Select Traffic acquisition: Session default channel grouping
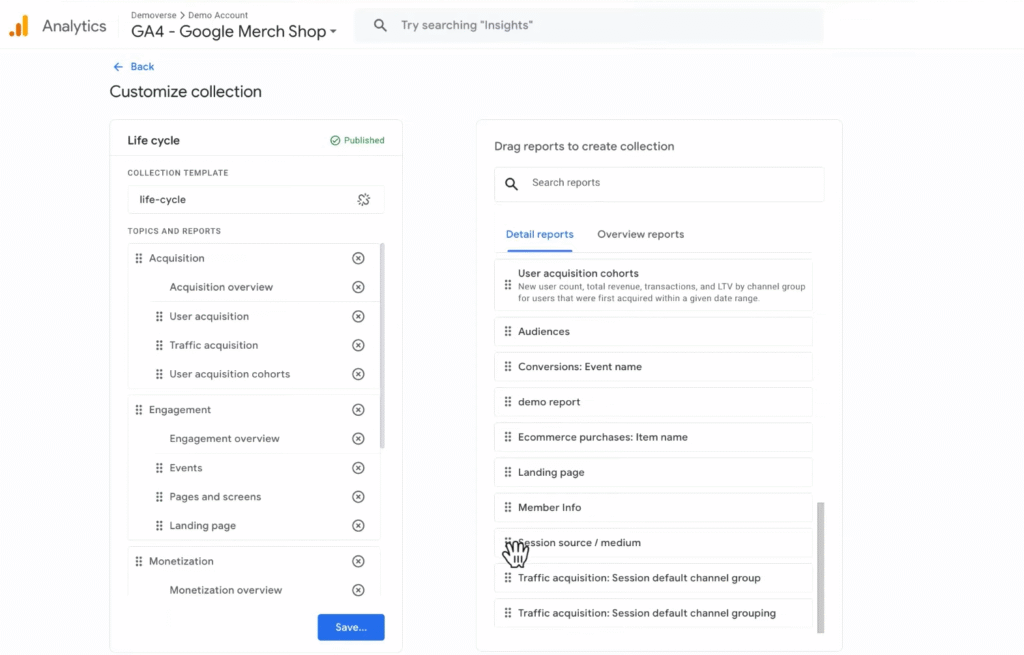The width and height of the screenshot is (1024, 655). (x=653, y=614)
